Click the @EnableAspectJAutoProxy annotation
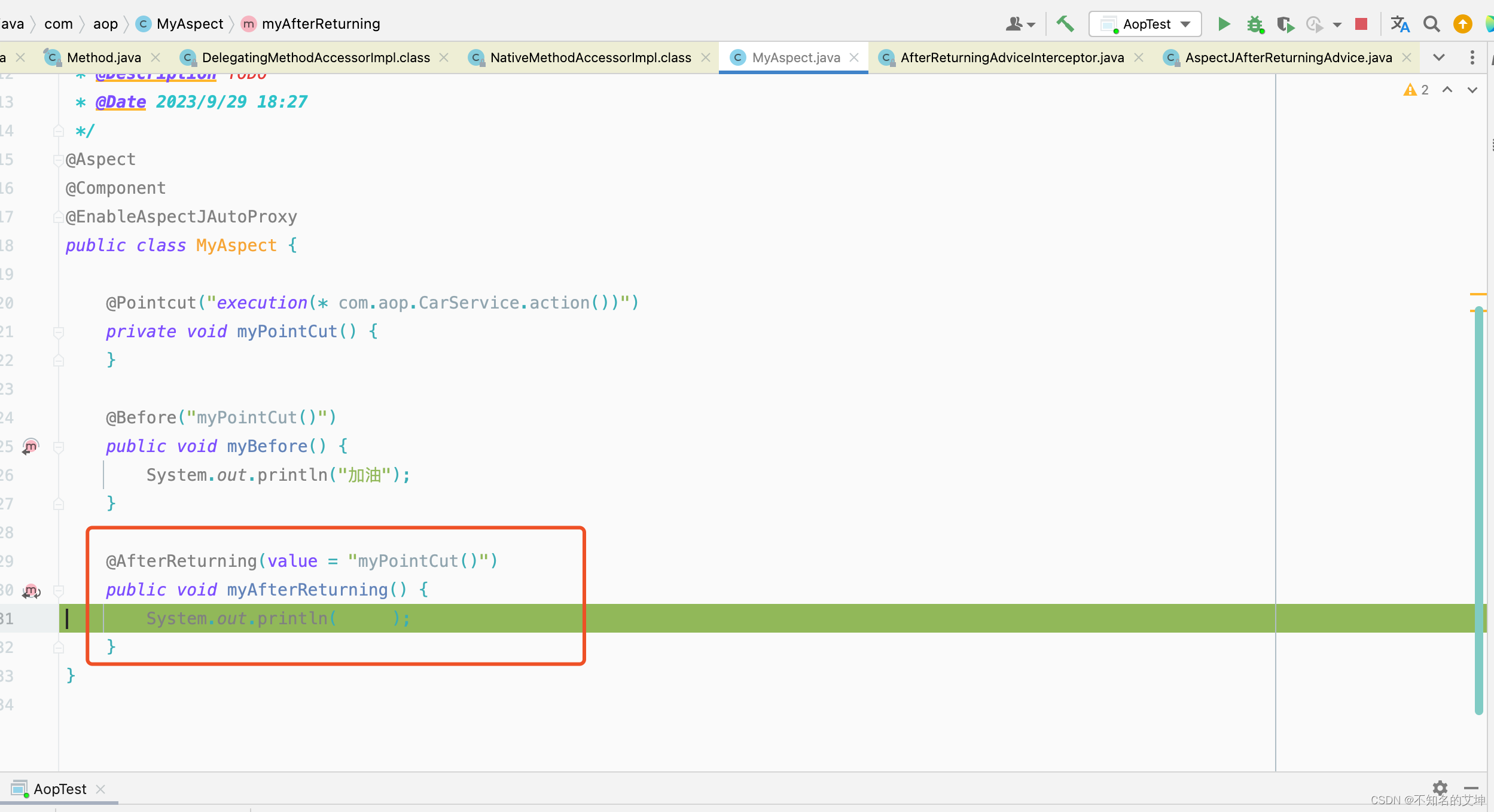This screenshot has height=812, width=1494. [x=181, y=217]
